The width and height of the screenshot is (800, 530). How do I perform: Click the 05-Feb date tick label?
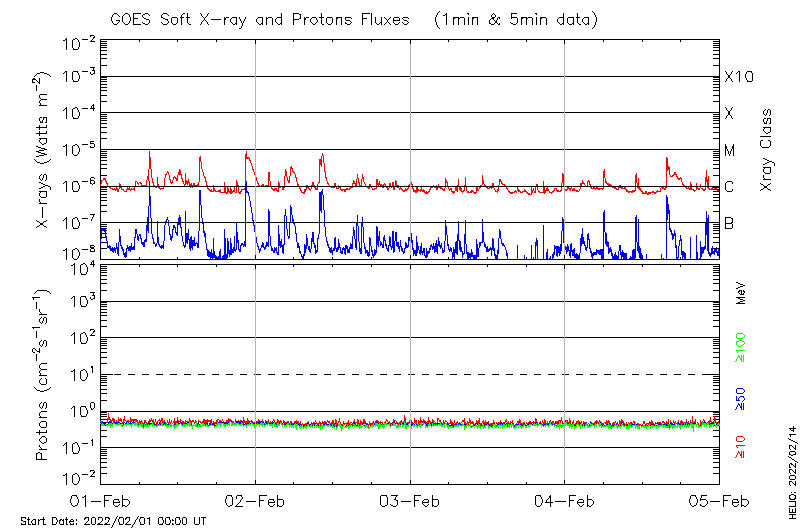tap(718, 501)
